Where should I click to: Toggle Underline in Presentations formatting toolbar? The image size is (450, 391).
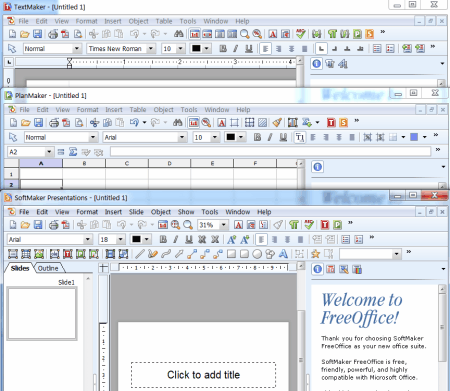tap(189, 239)
